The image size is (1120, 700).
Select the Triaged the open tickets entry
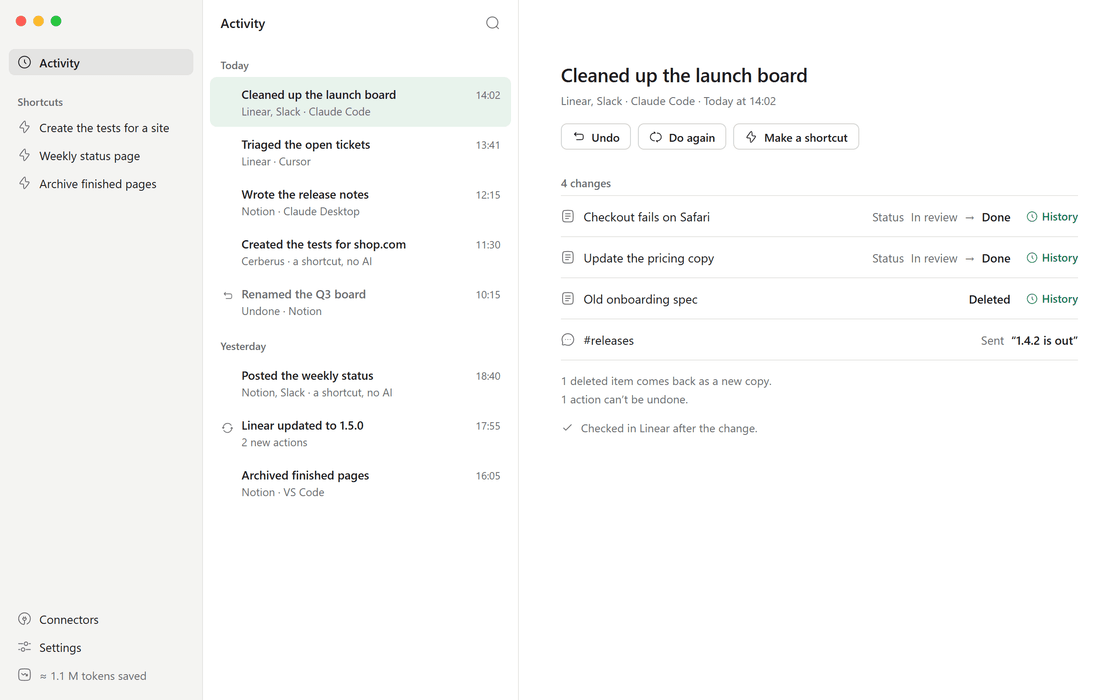click(x=360, y=152)
